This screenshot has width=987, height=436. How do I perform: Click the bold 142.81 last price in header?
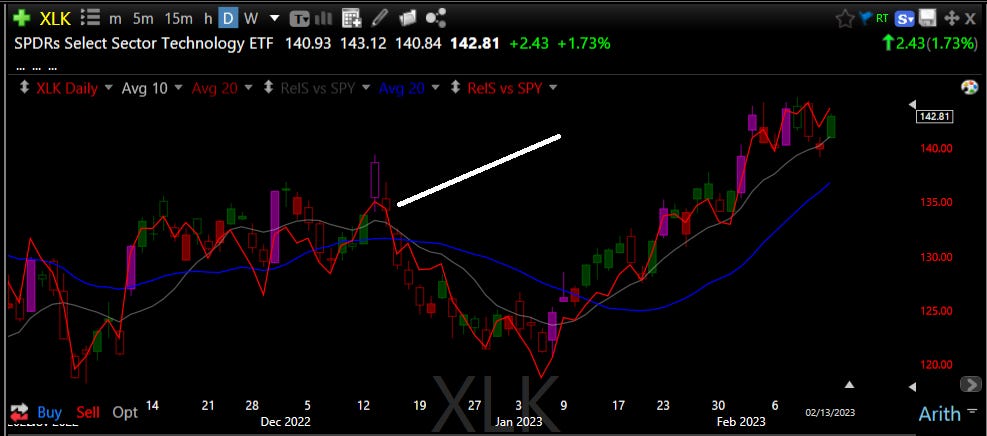click(x=475, y=43)
